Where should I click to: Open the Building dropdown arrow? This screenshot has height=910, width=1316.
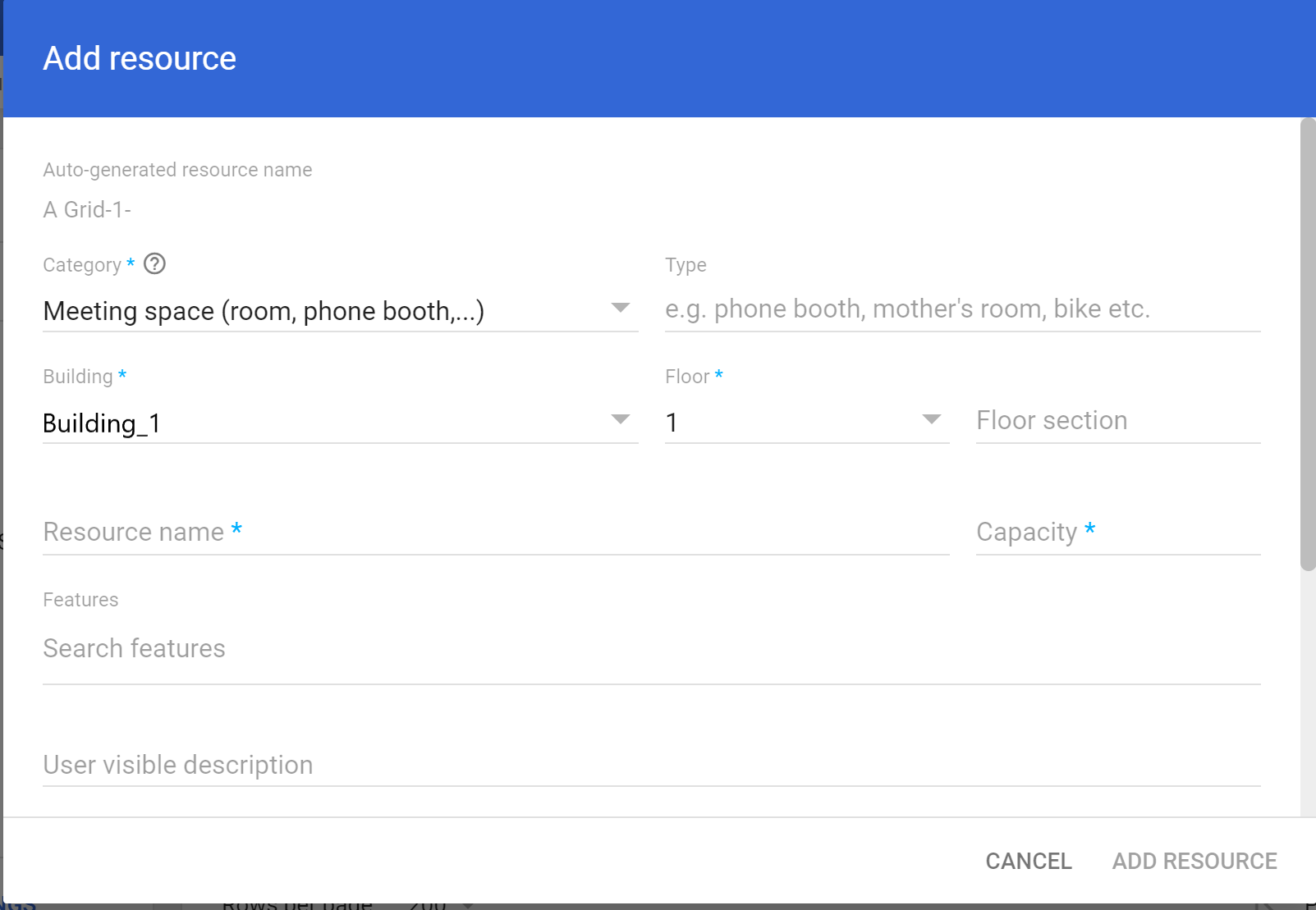[x=620, y=420]
